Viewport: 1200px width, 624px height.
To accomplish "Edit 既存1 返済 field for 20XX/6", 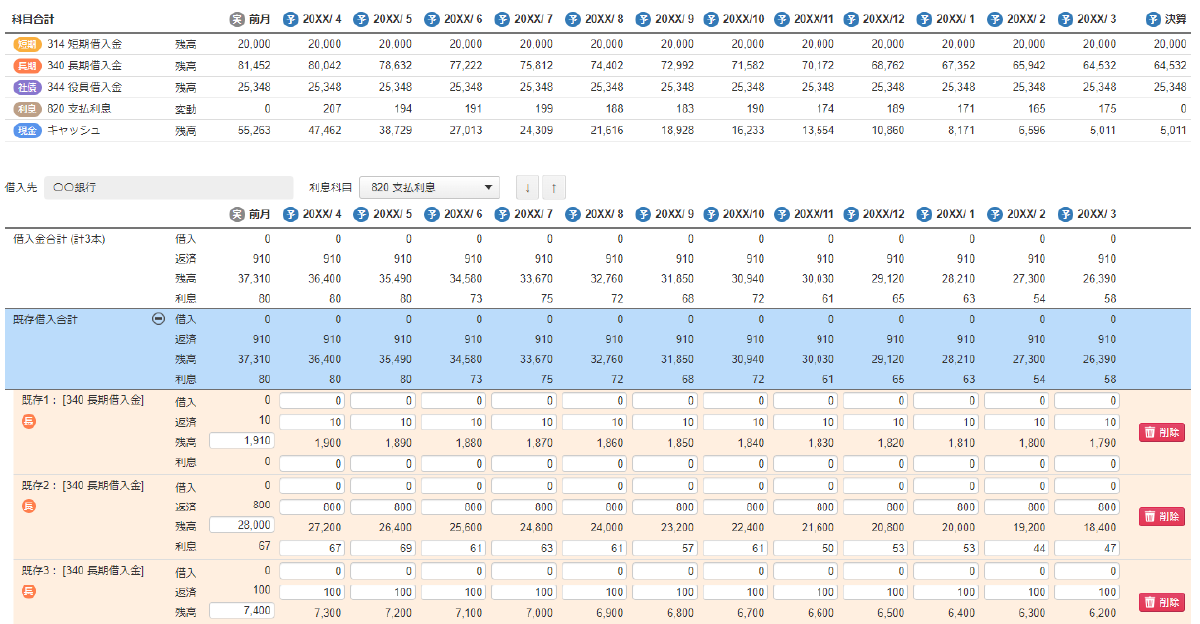I will [x=454, y=422].
